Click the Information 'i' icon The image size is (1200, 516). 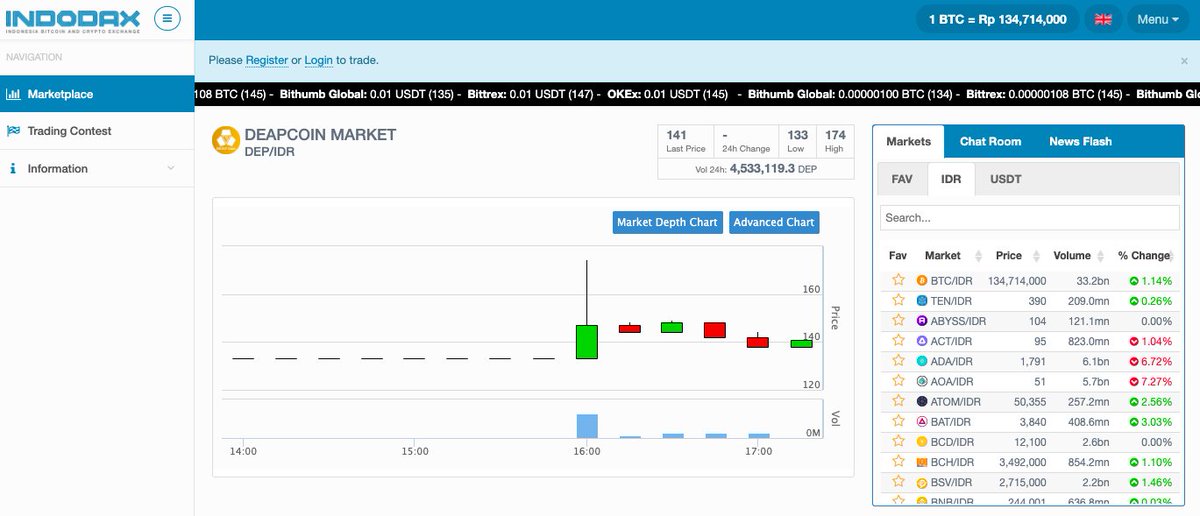tap(12, 169)
